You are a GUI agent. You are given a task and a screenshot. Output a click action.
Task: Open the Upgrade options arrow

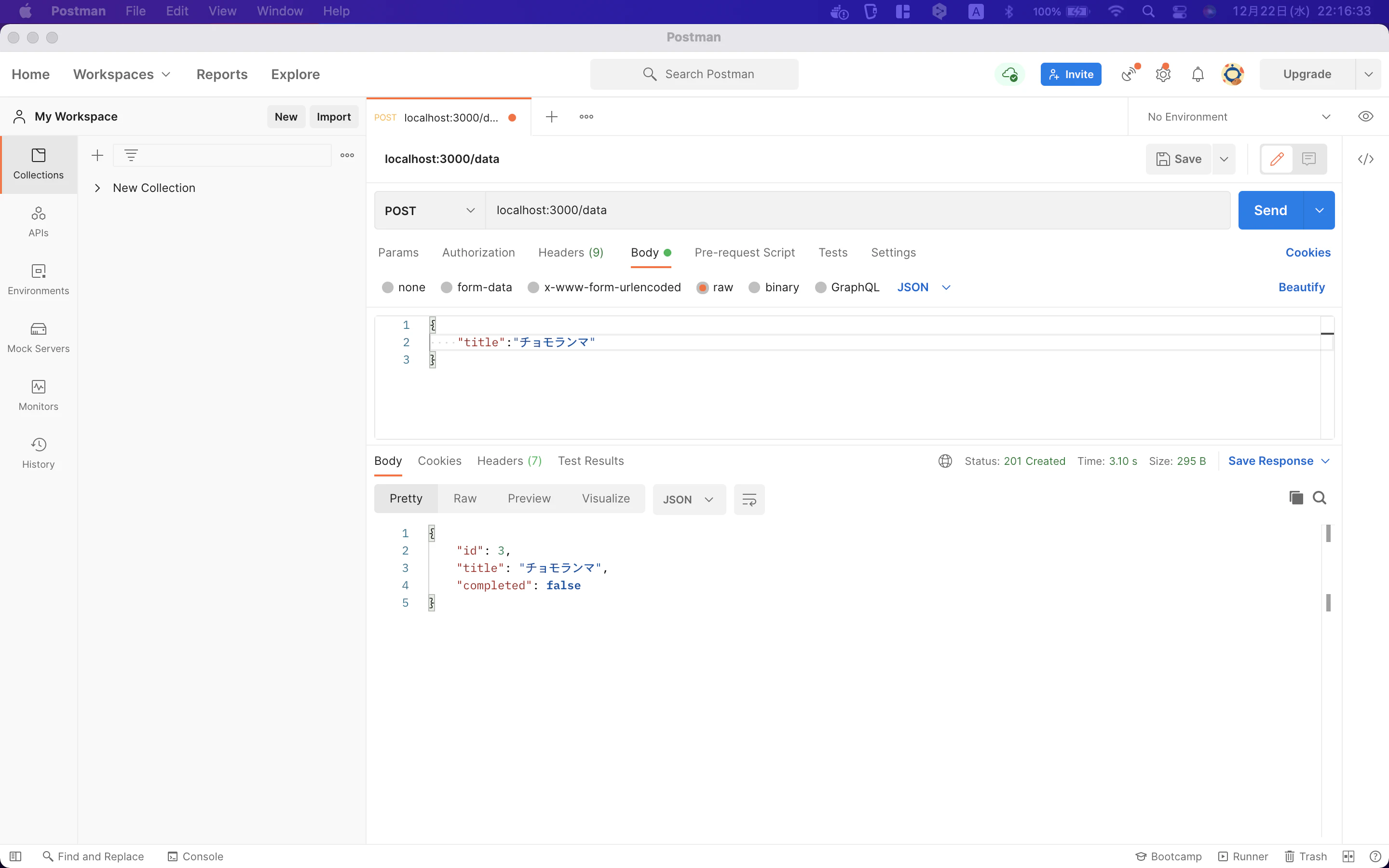pos(1368,74)
